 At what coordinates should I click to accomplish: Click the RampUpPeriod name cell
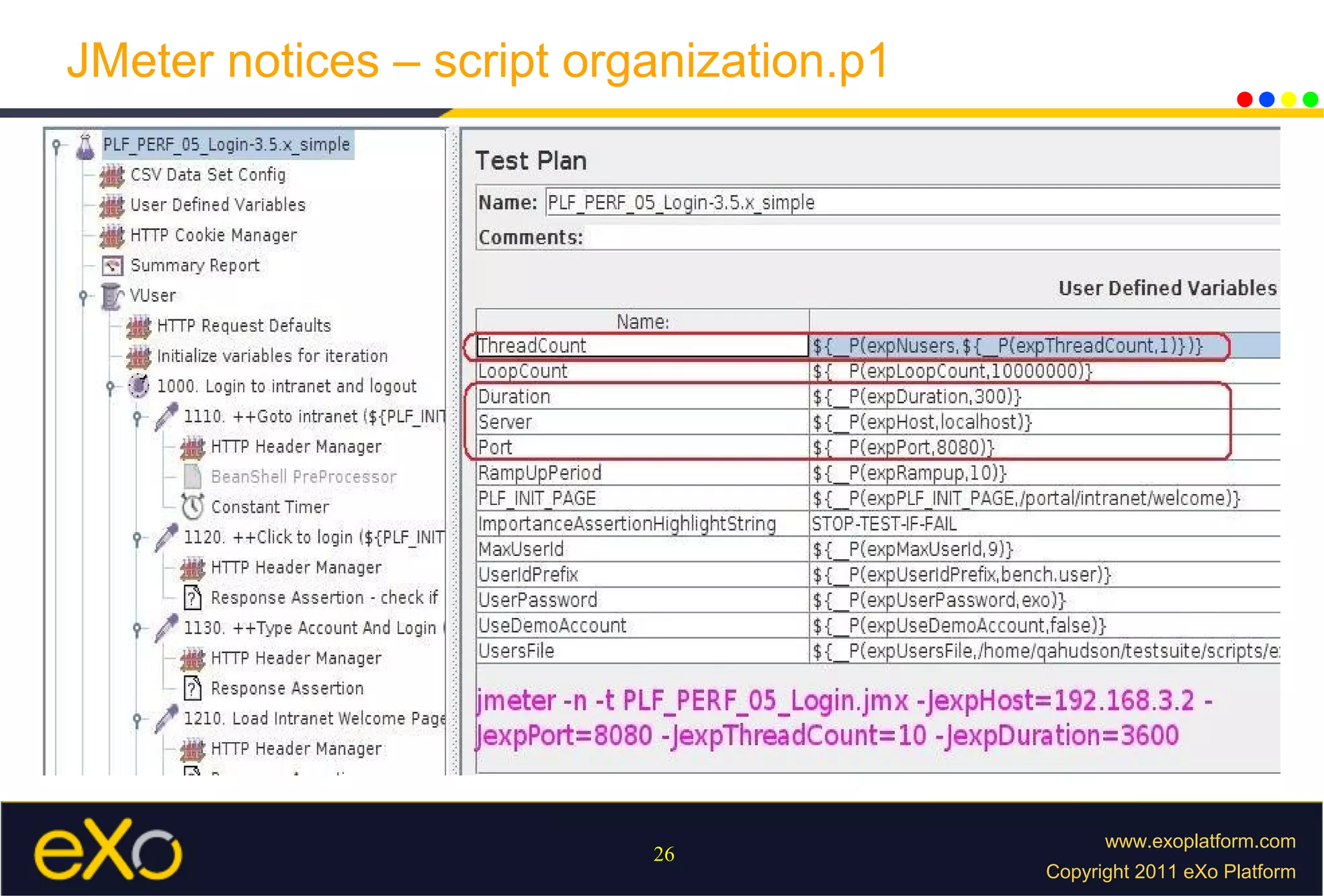click(x=643, y=473)
